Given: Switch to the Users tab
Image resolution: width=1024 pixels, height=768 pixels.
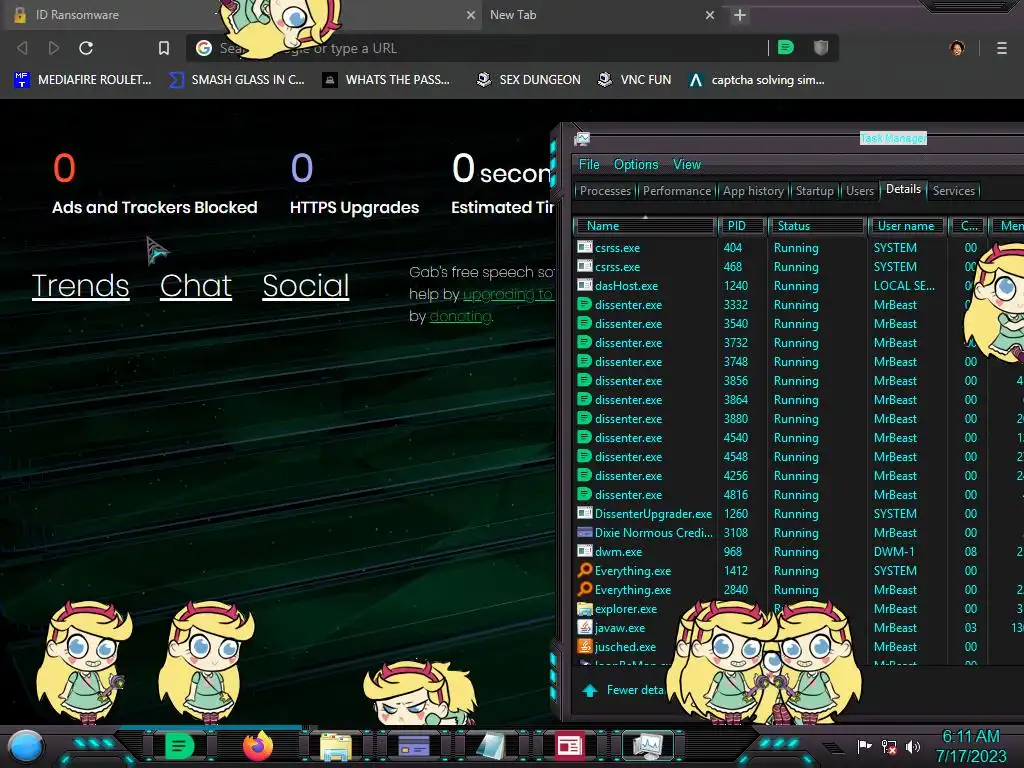Looking at the screenshot, I should pos(859,191).
